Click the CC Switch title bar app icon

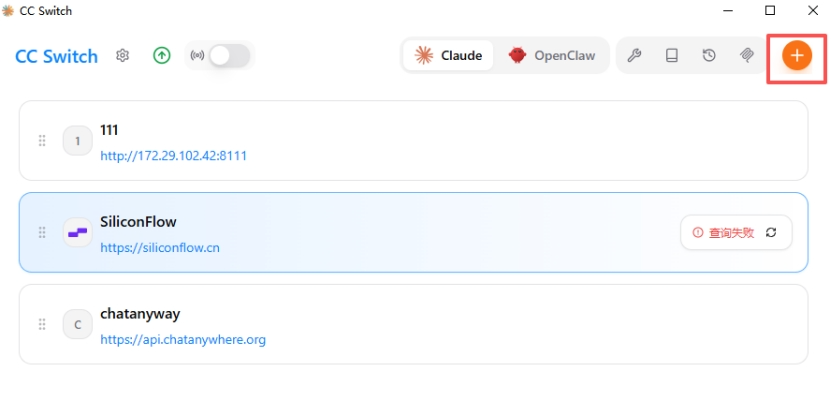(8, 11)
